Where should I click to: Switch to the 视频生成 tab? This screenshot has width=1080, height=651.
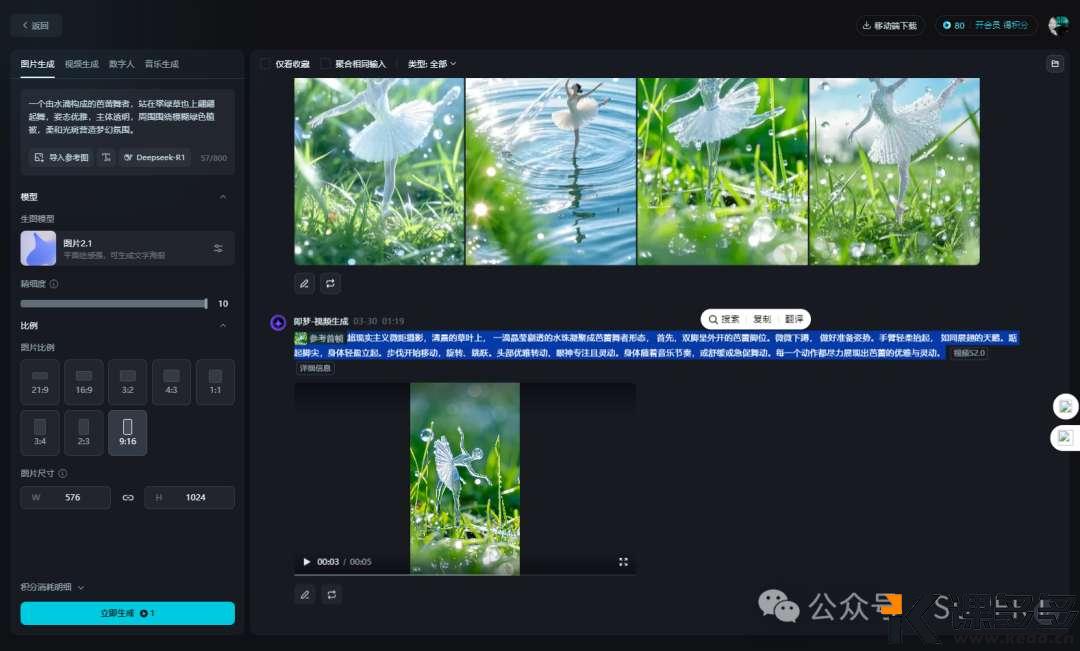[x=81, y=64]
